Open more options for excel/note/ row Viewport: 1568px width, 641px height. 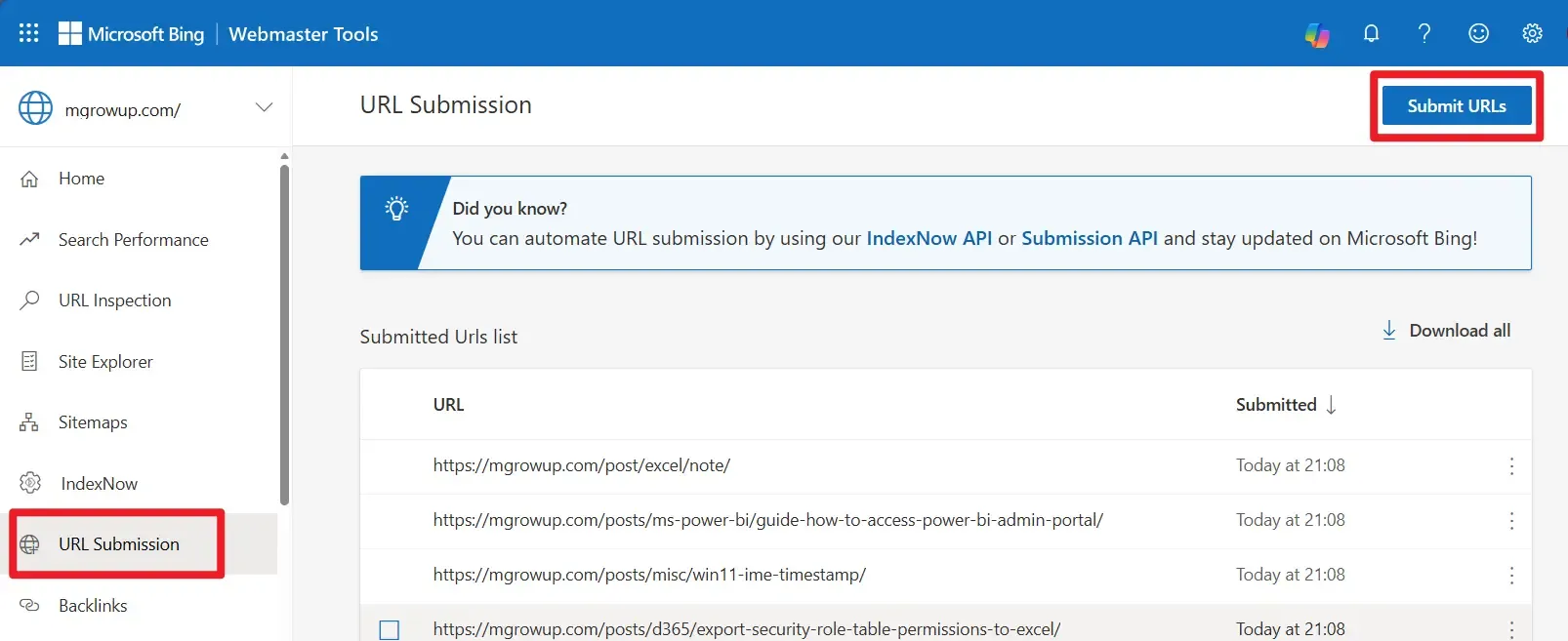[1511, 466]
